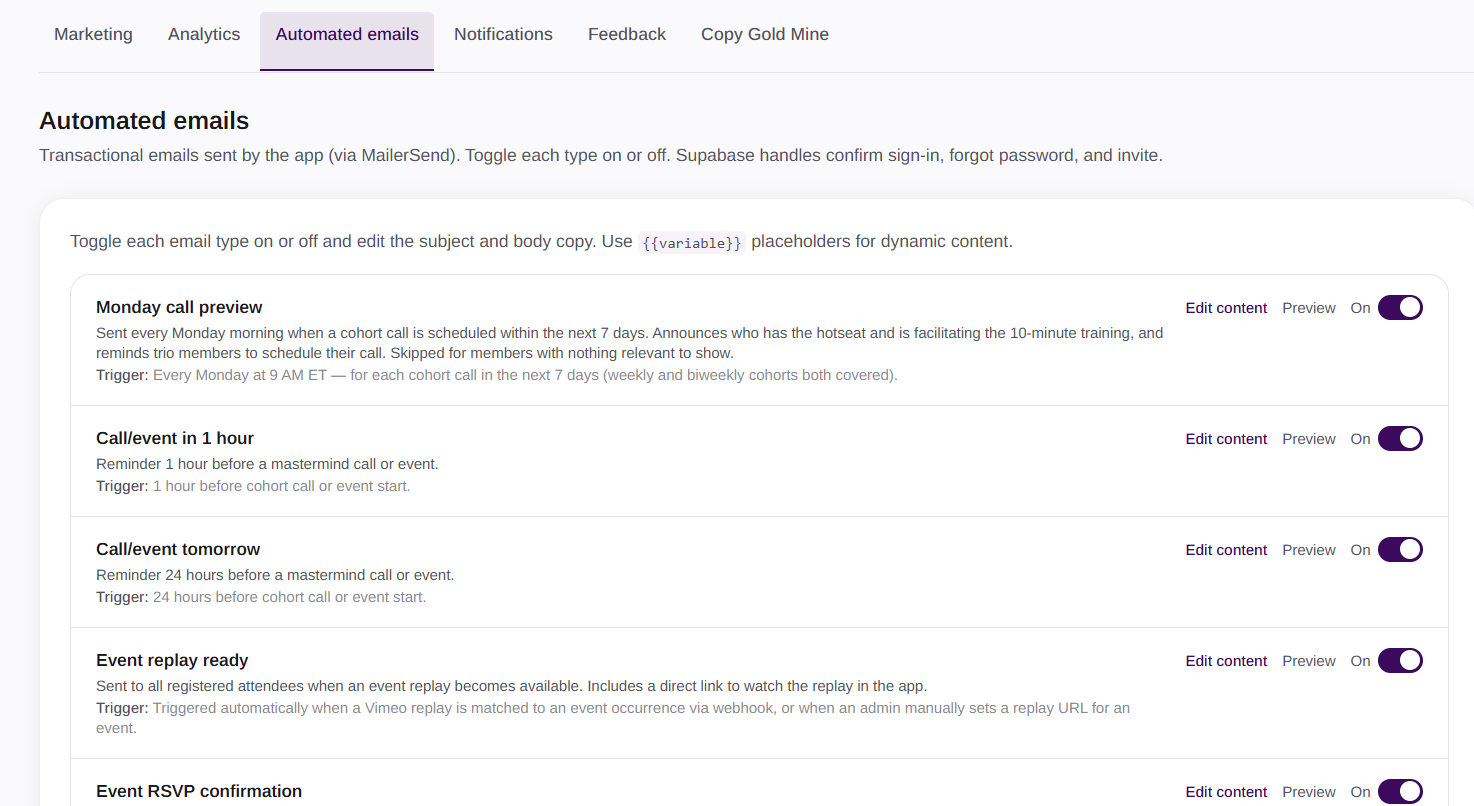
Task: Preview the Event replay ready email
Action: [1309, 661]
